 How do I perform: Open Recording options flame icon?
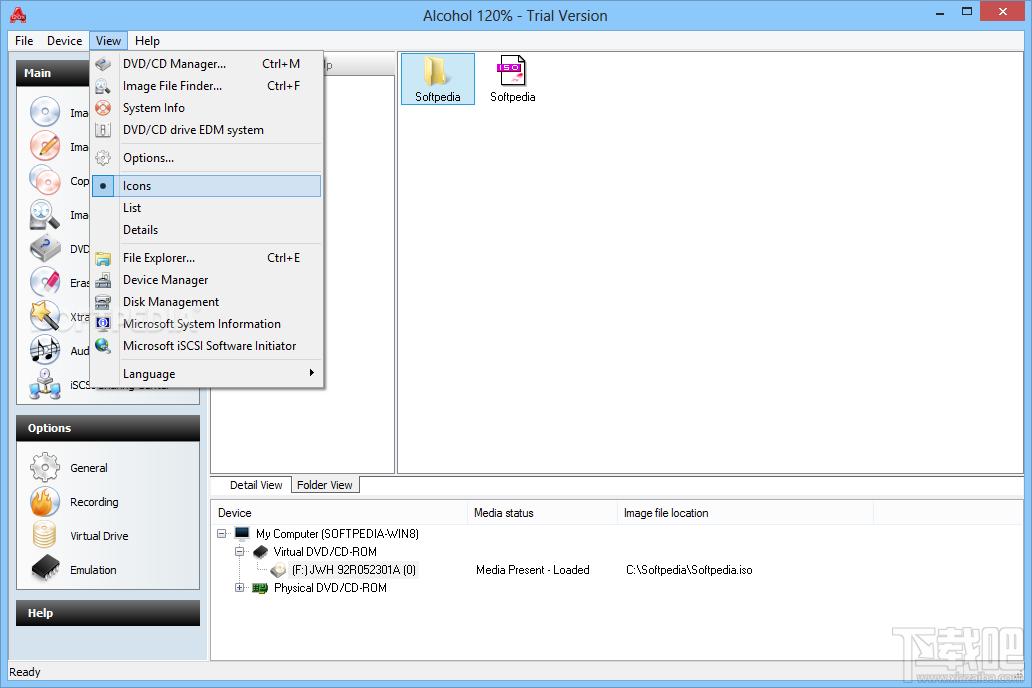click(x=45, y=502)
